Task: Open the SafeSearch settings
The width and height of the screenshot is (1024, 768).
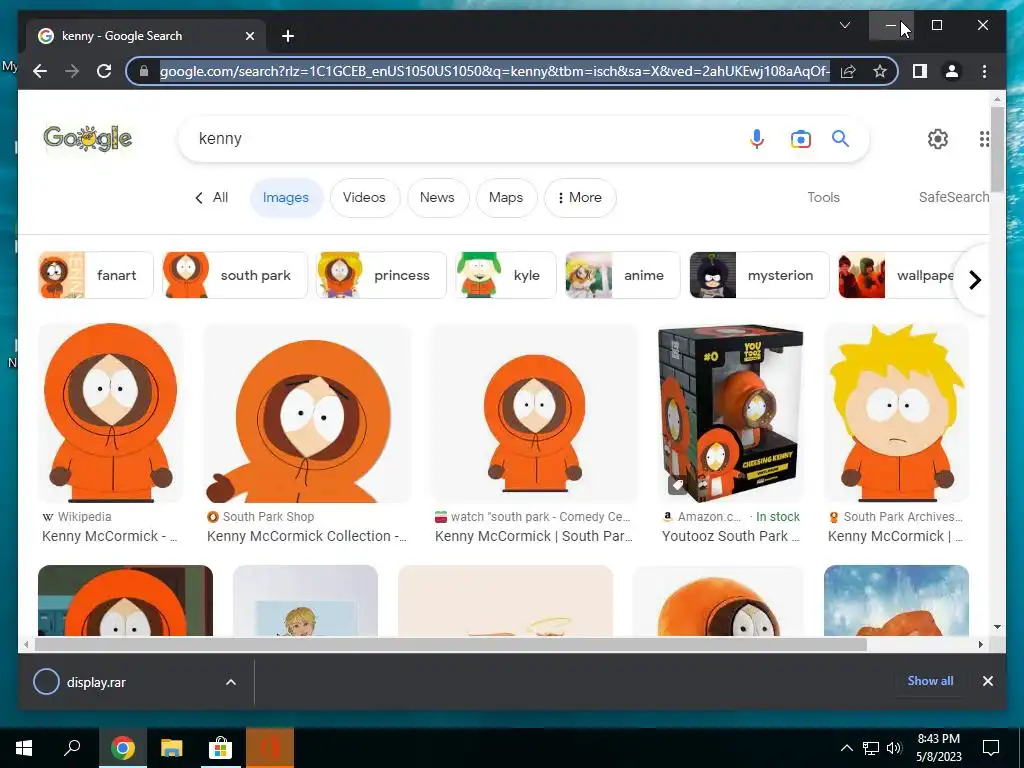Action: [x=953, y=197]
